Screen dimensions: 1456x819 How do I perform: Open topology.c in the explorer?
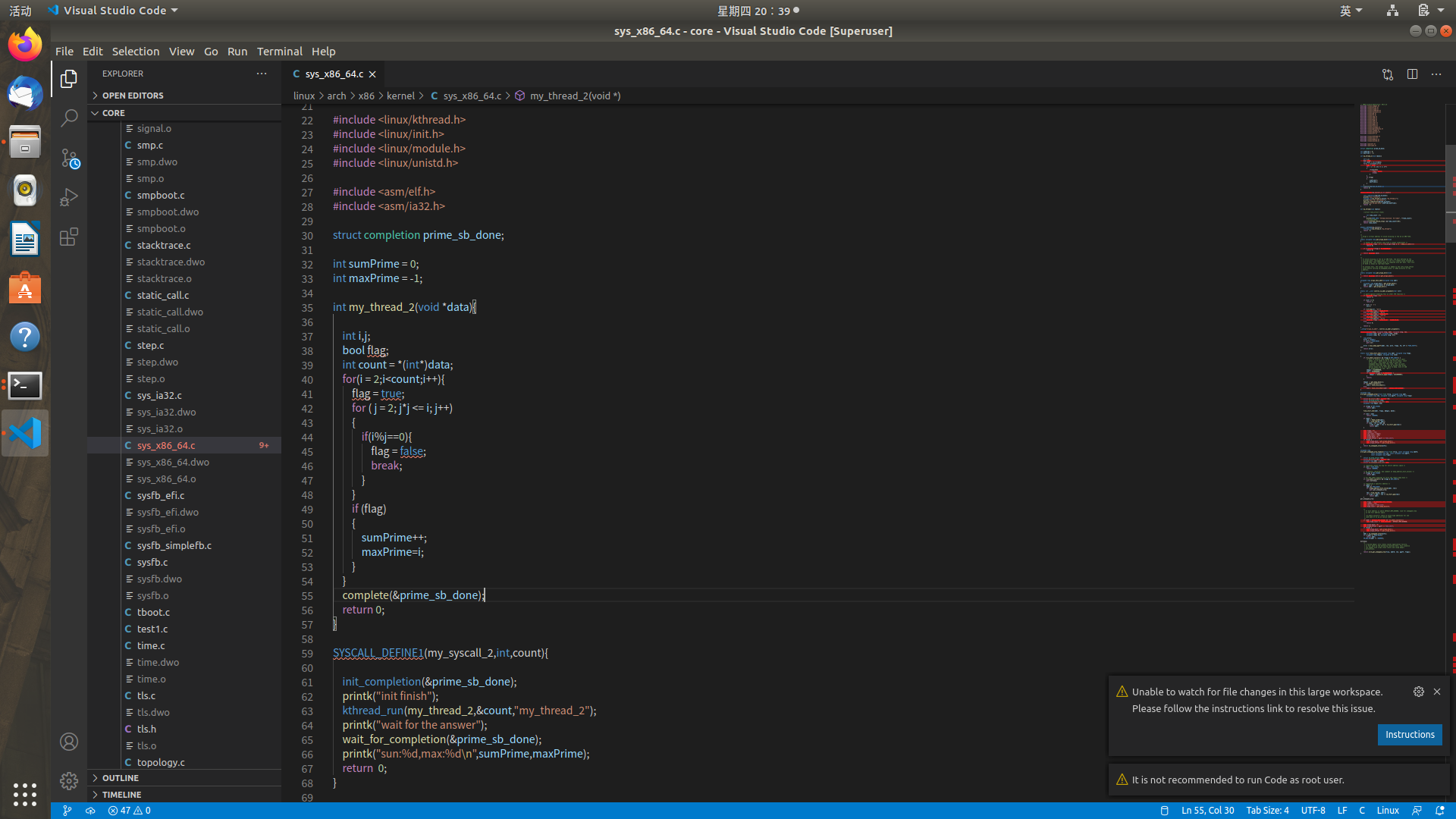(x=184, y=763)
